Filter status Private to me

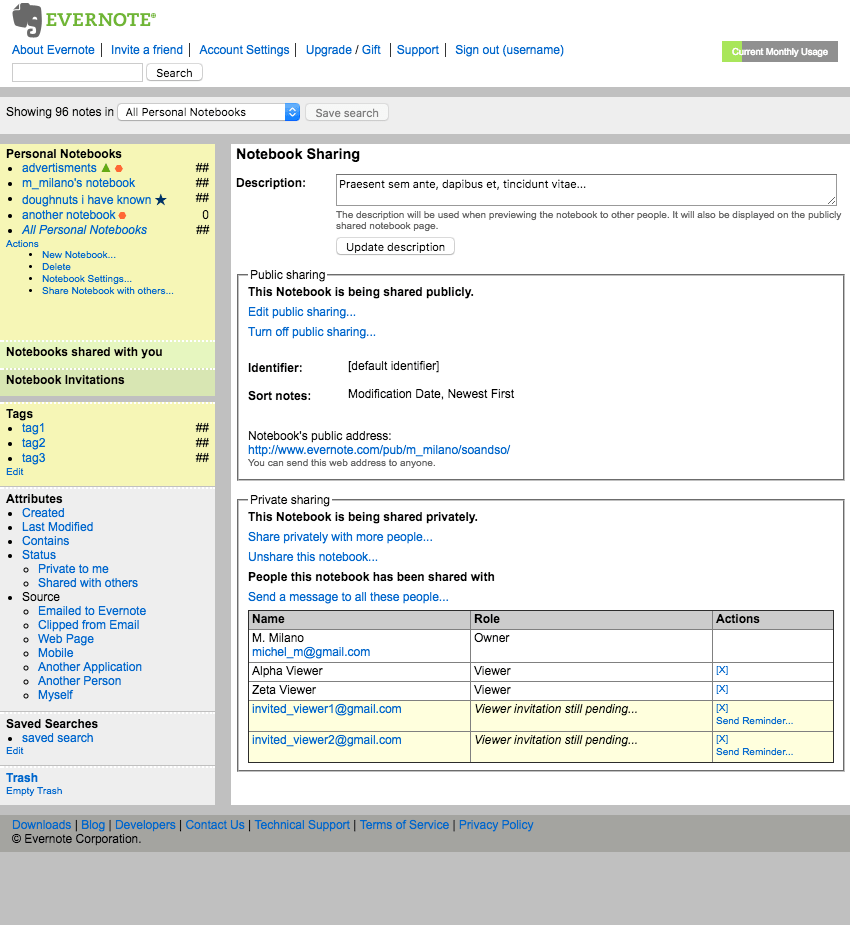[x=73, y=569]
